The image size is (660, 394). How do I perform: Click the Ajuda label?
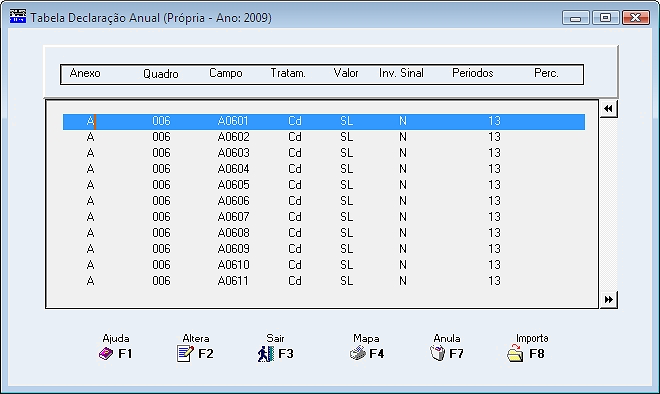coord(116,338)
